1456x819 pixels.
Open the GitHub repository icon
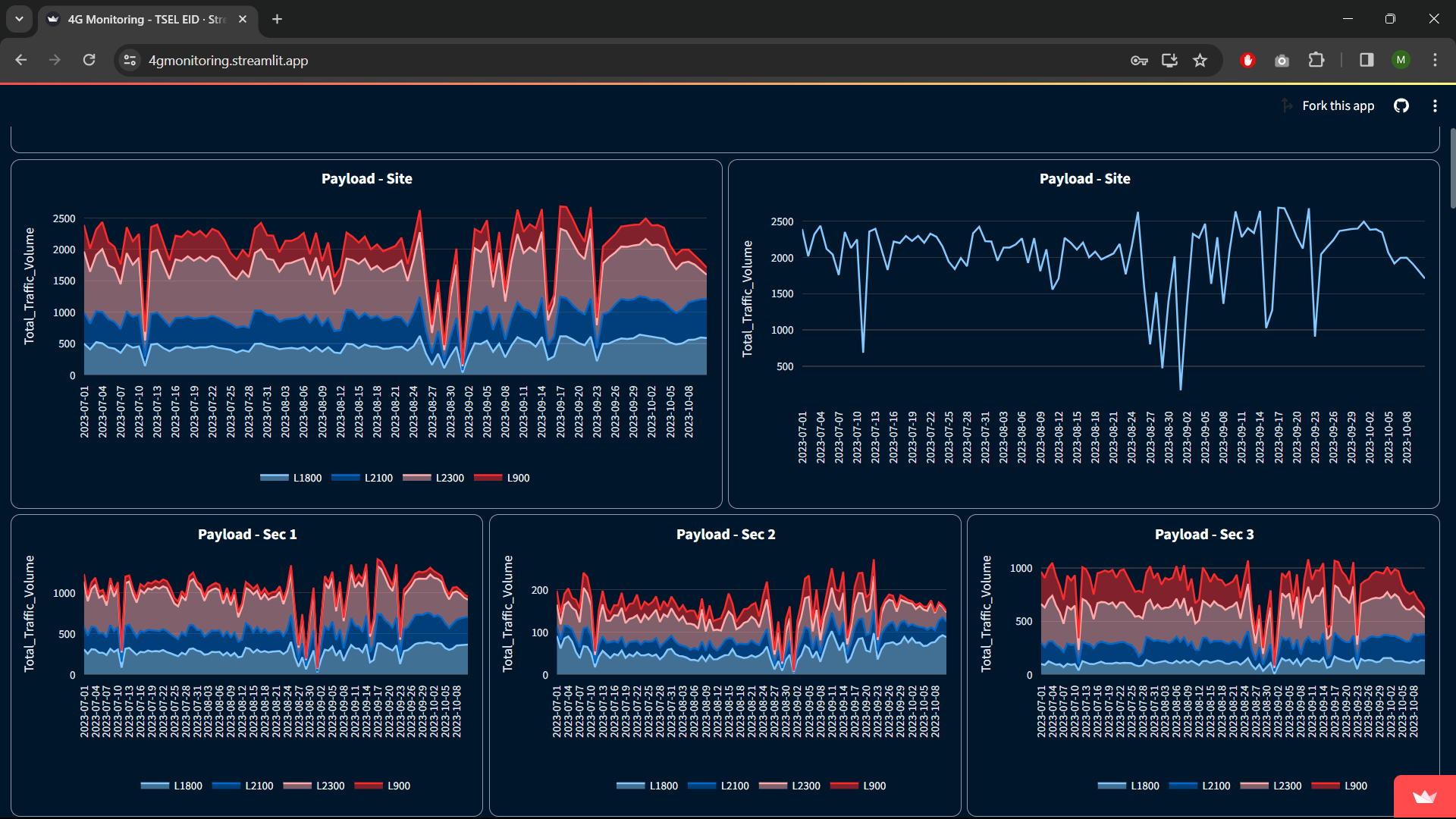[x=1401, y=106]
